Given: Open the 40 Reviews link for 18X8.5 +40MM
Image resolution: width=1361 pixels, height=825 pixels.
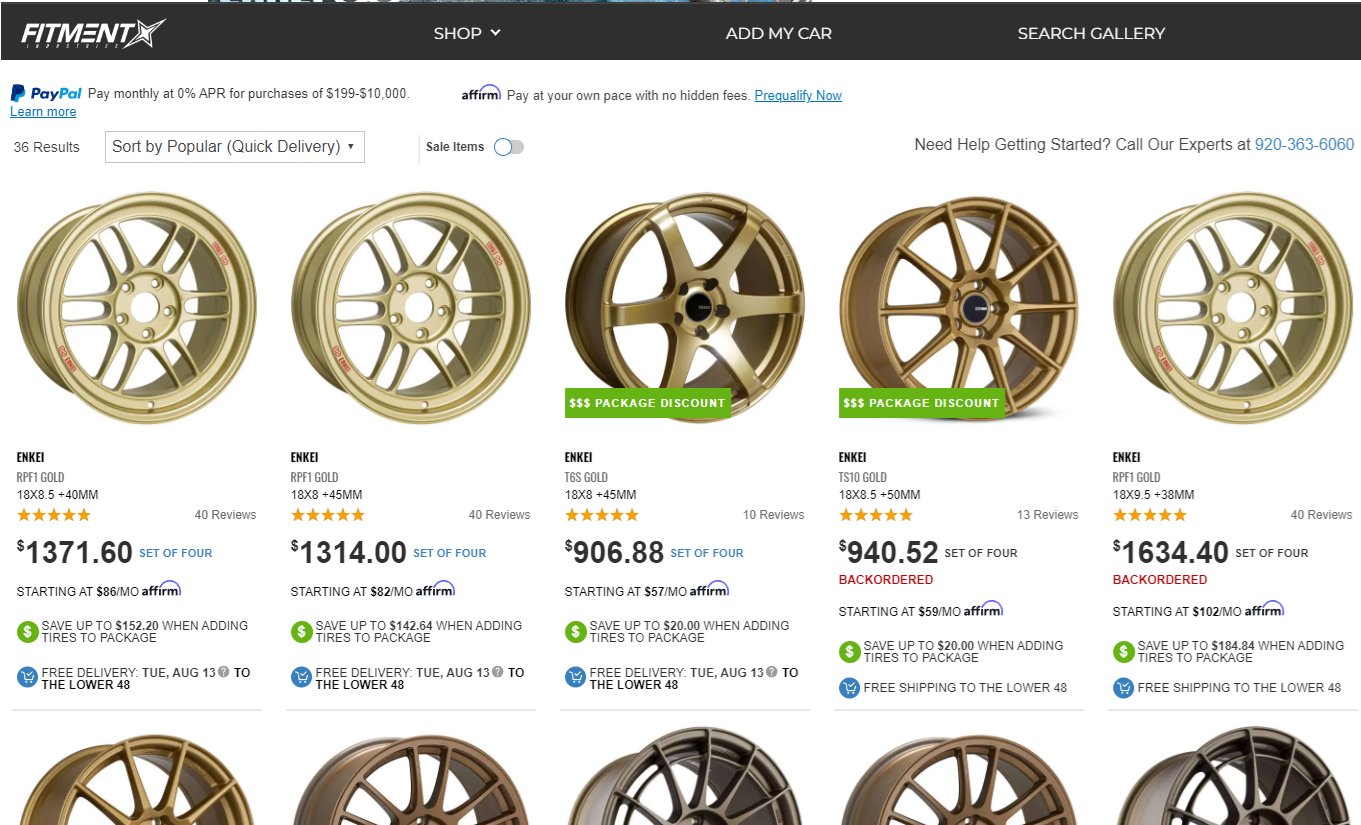Looking at the screenshot, I should point(225,515).
